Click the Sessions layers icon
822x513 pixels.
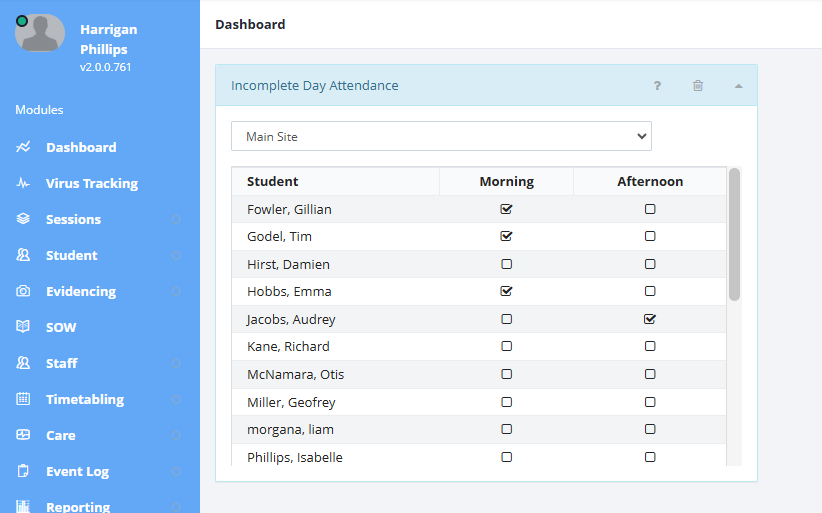[23, 219]
